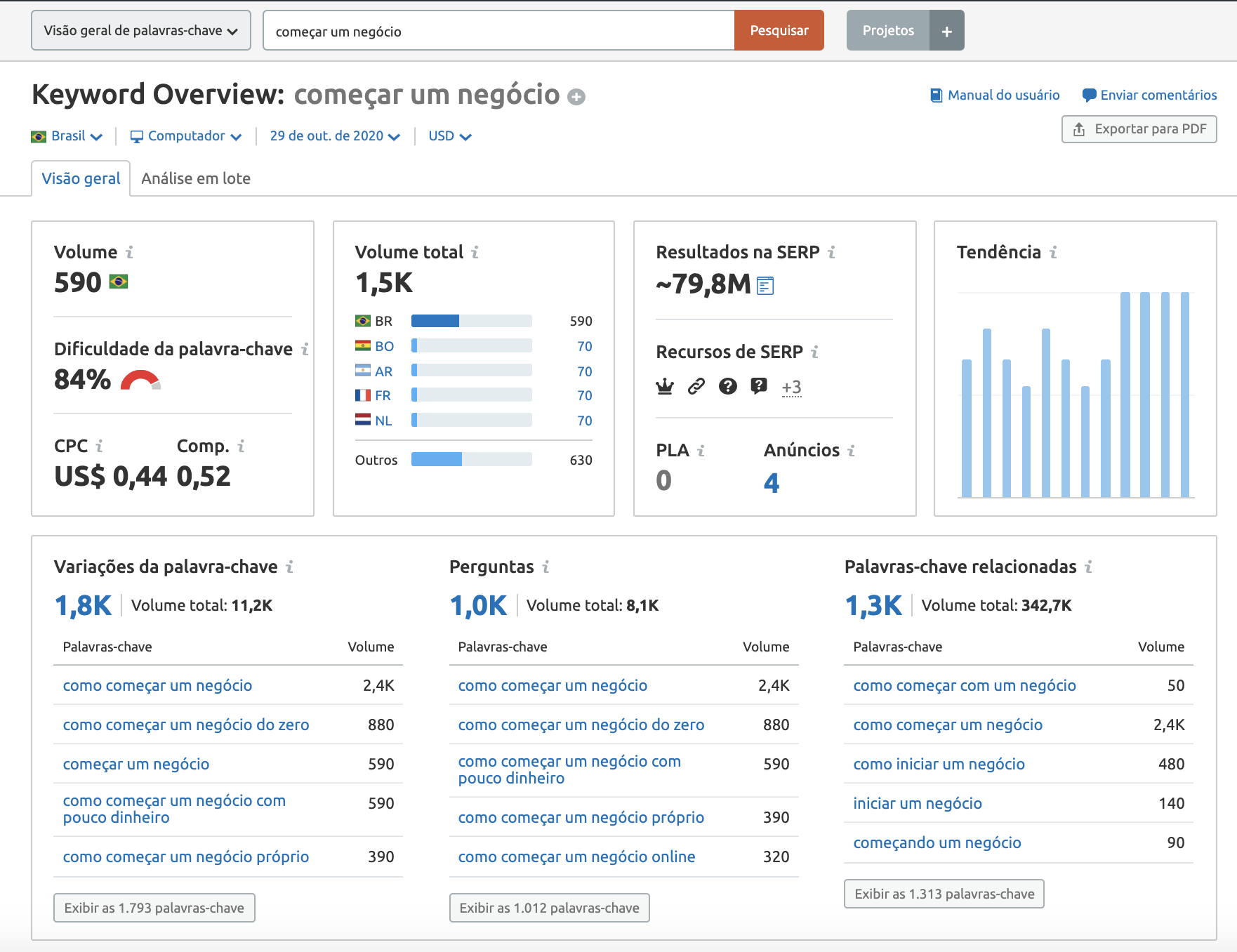Open the USD currency dropdown
1237x952 pixels.
450,136
